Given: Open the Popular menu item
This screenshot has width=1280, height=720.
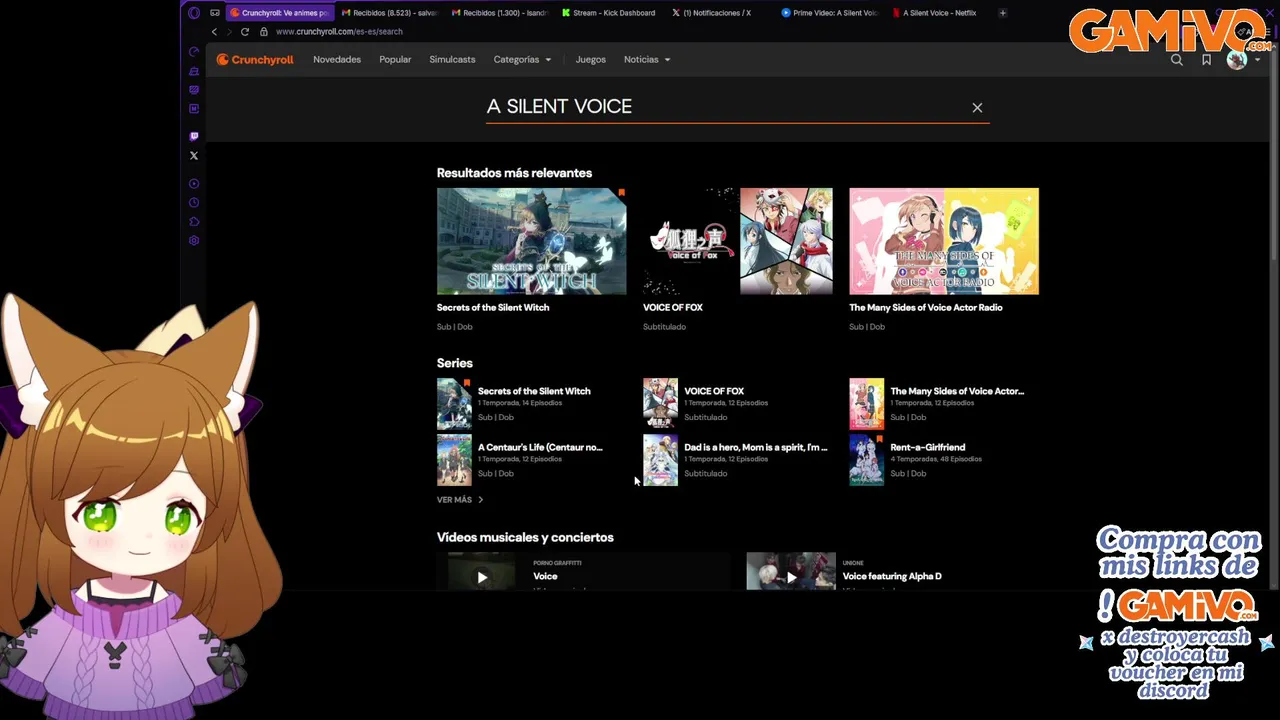Looking at the screenshot, I should [395, 60].
